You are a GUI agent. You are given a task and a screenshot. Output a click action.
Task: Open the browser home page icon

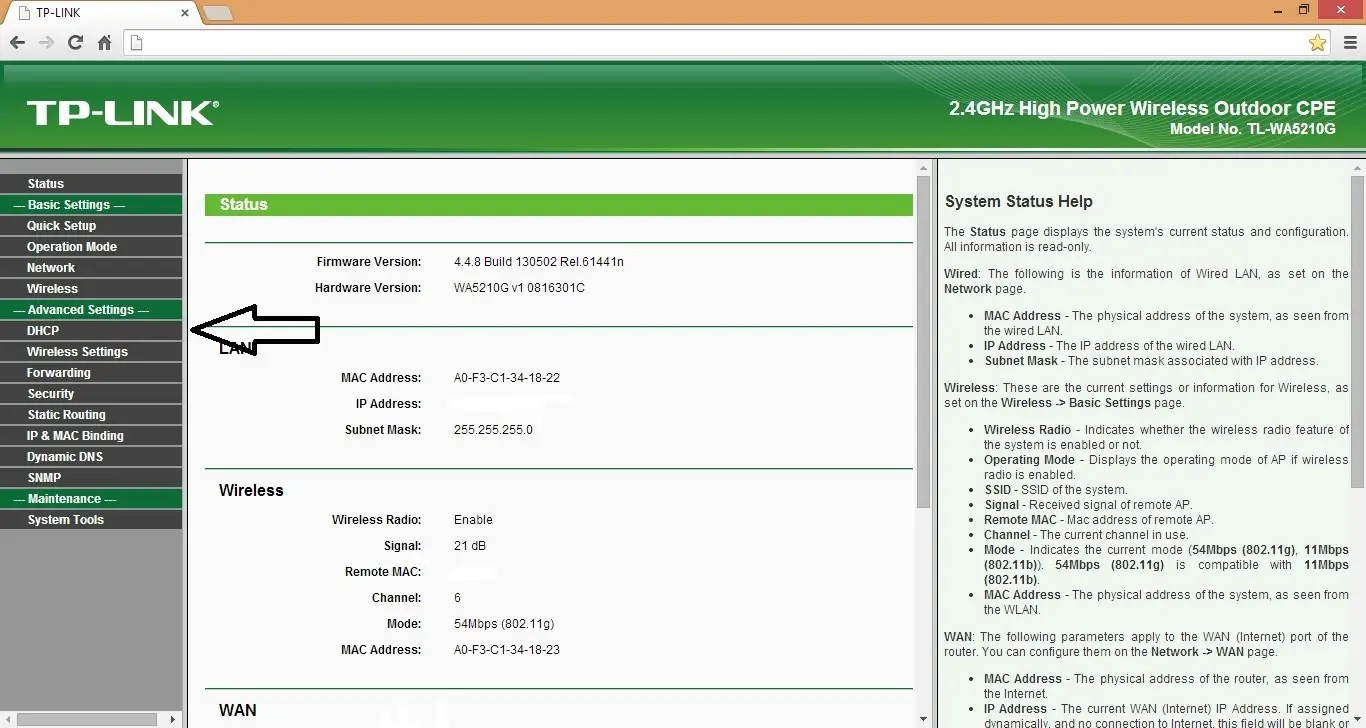(x=104, y=42)
